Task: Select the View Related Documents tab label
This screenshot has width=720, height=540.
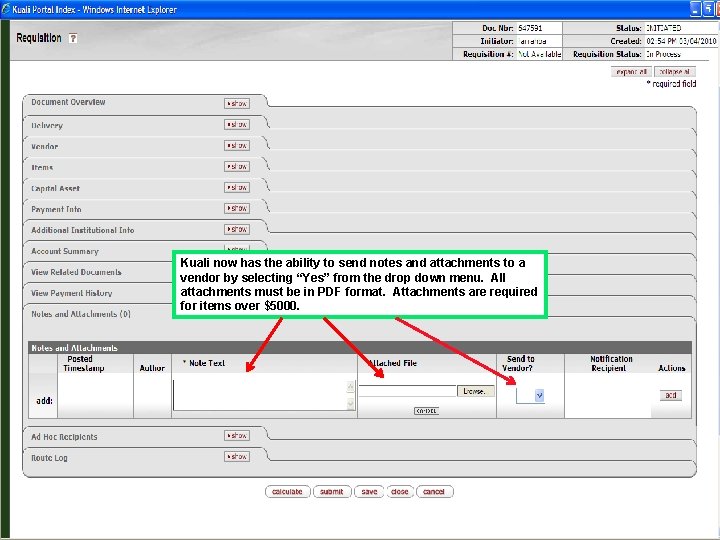Action: [76, 272]
